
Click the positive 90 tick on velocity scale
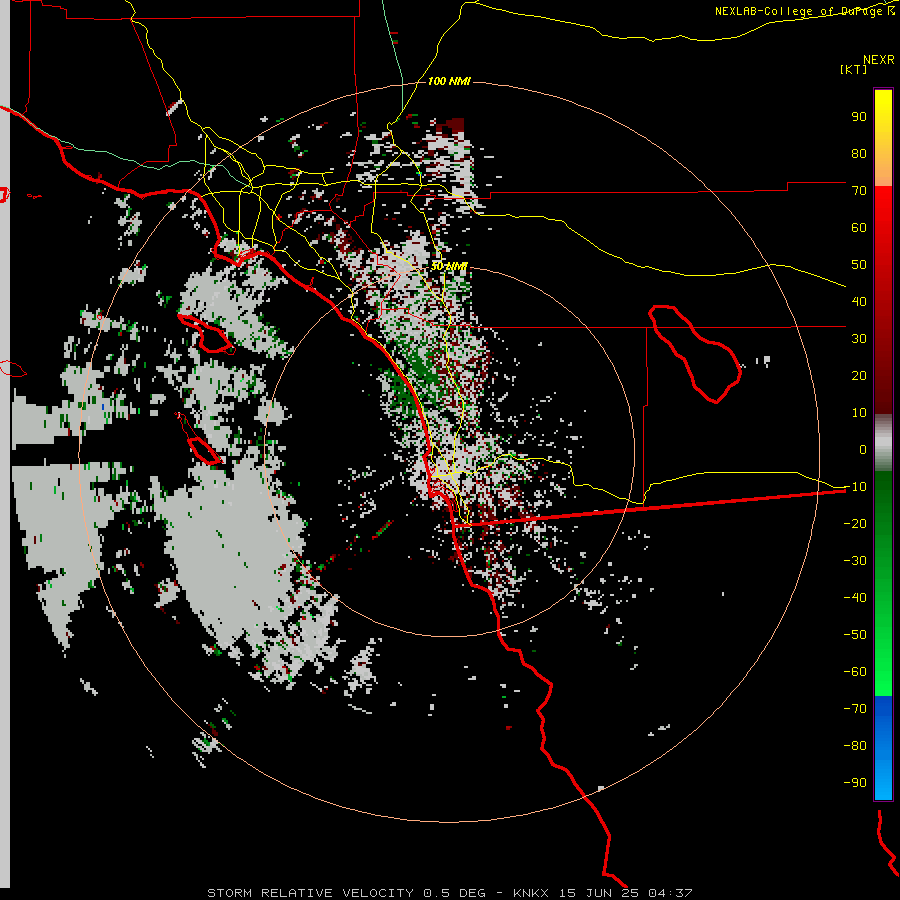[x=859, y=117]
